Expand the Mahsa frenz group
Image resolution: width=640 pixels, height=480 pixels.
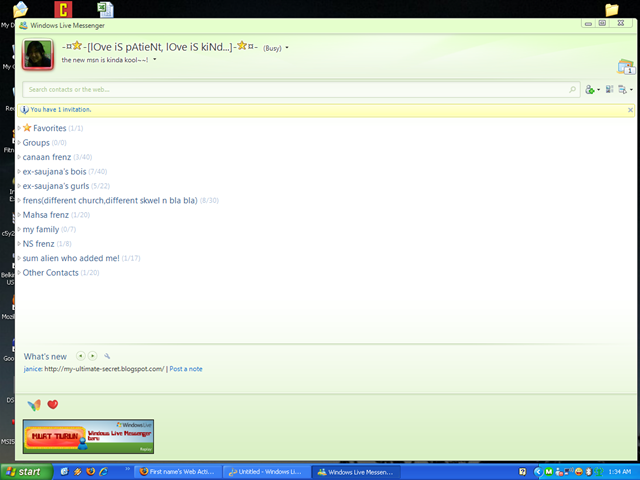(x=19, y=215)
